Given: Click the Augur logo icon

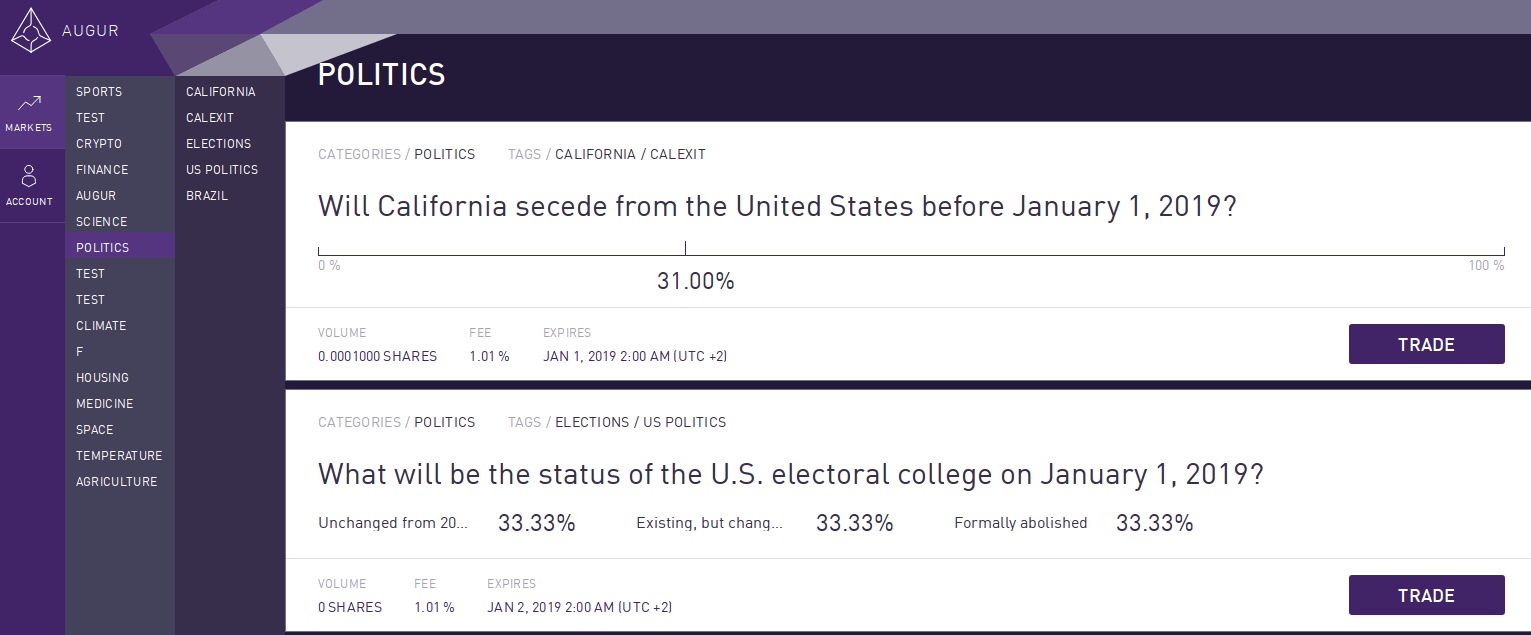Looking at the screenshot, I should tap(31, 31).
